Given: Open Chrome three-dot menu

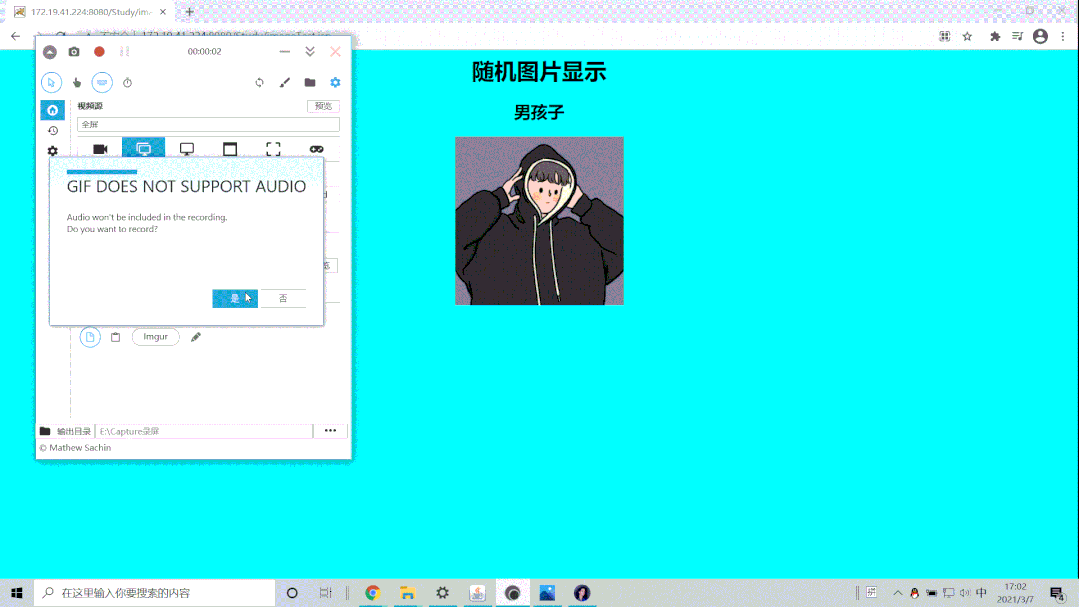Looking at the screenshot, I should 1063,36.
